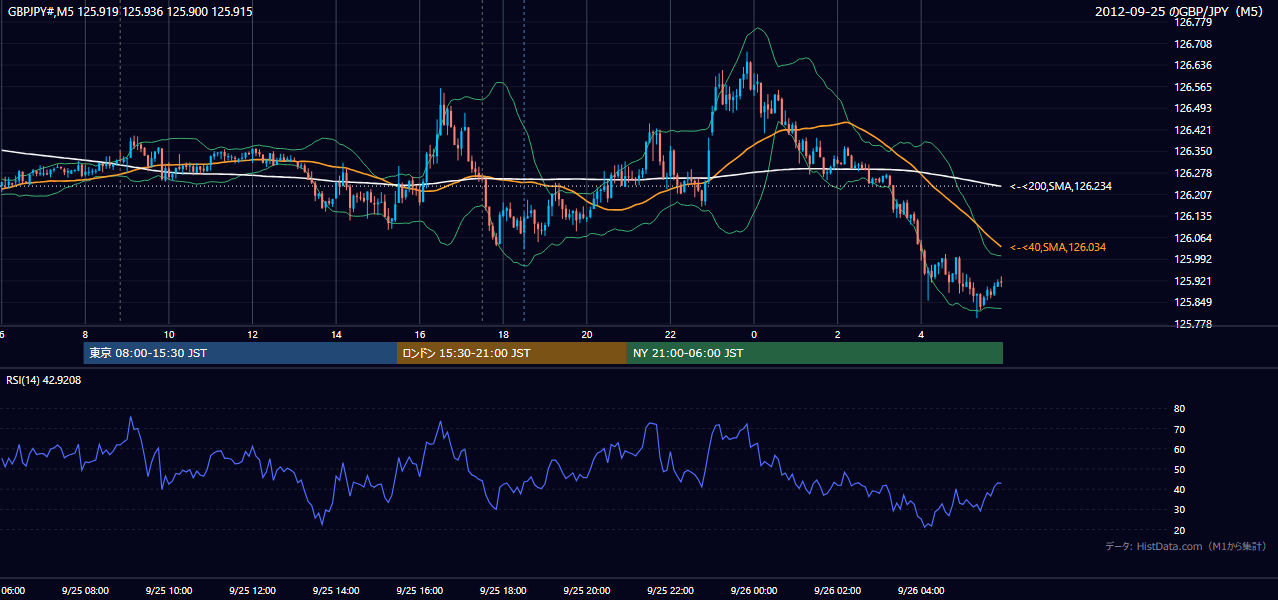
Task: Click the 126.565 price axis label
Action: [x=1191, y=87]
